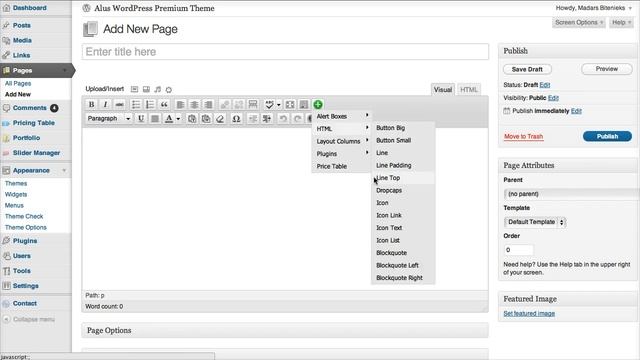Edit the draft status link
This screenshot has width=640, height=360.
[545, 85]
